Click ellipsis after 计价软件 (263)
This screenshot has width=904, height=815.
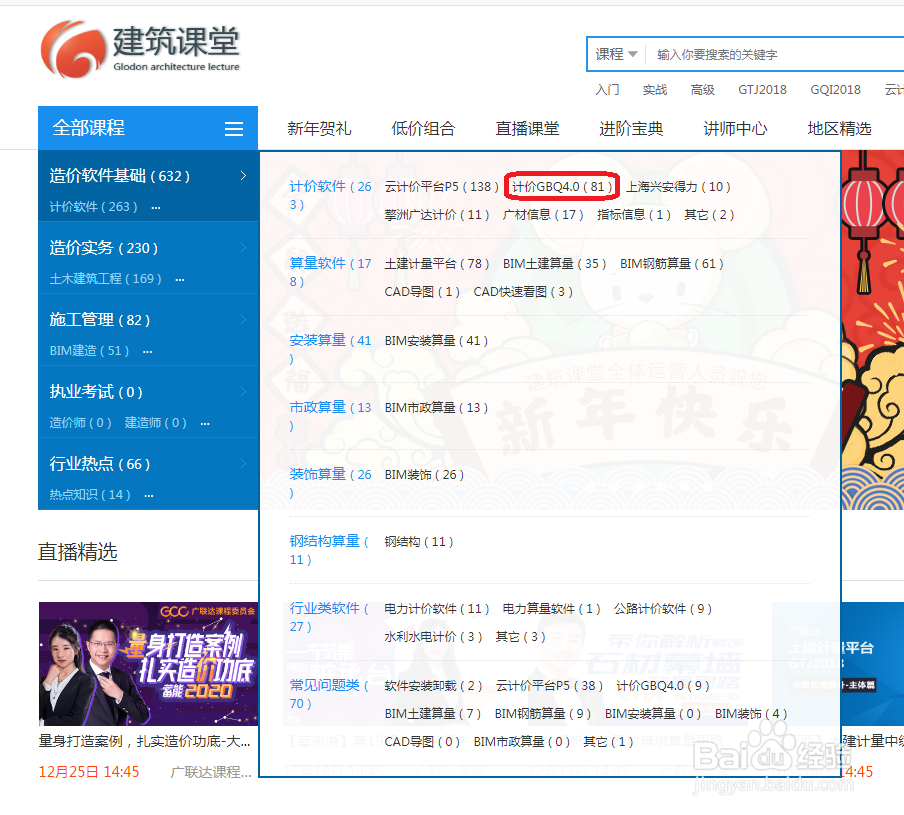click(156, 207)
